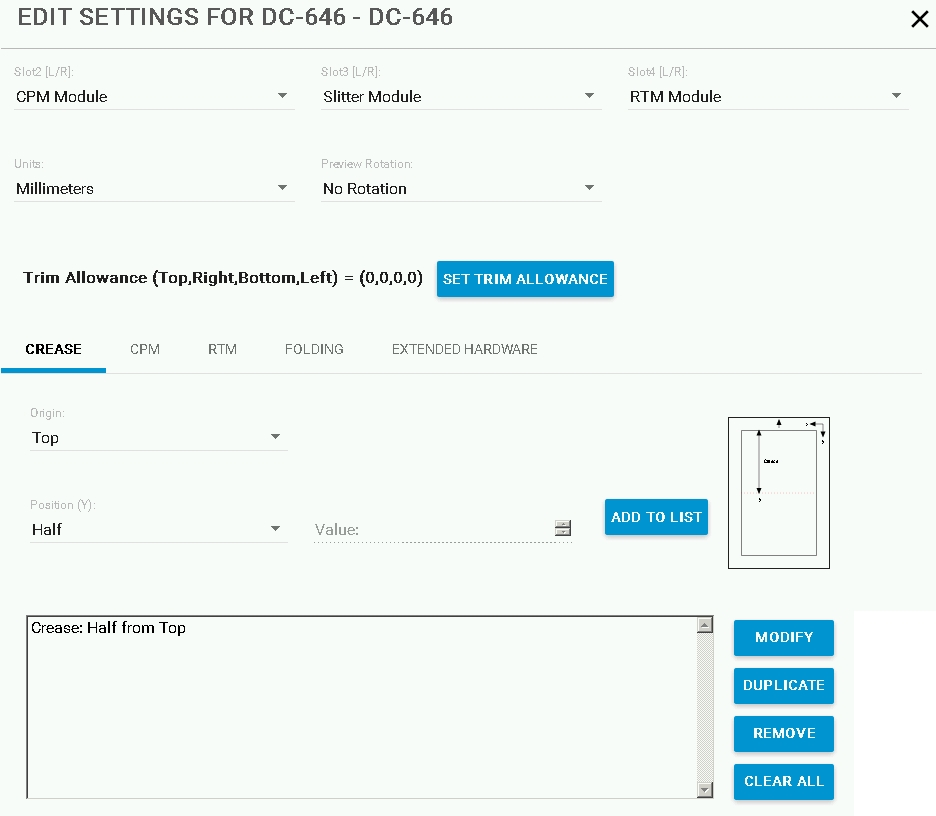Click the crease preview diagram
936x816 pixels.
(778, 492)
